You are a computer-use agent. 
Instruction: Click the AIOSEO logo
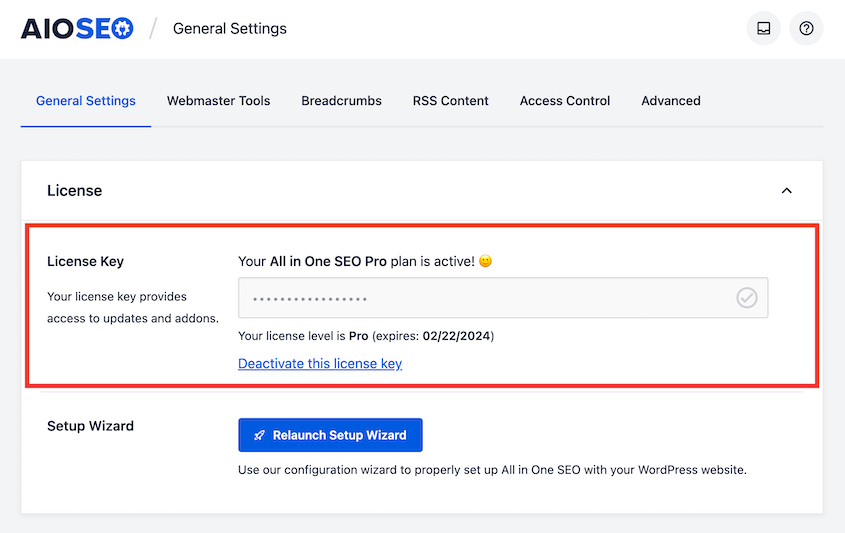pos(77,29)
